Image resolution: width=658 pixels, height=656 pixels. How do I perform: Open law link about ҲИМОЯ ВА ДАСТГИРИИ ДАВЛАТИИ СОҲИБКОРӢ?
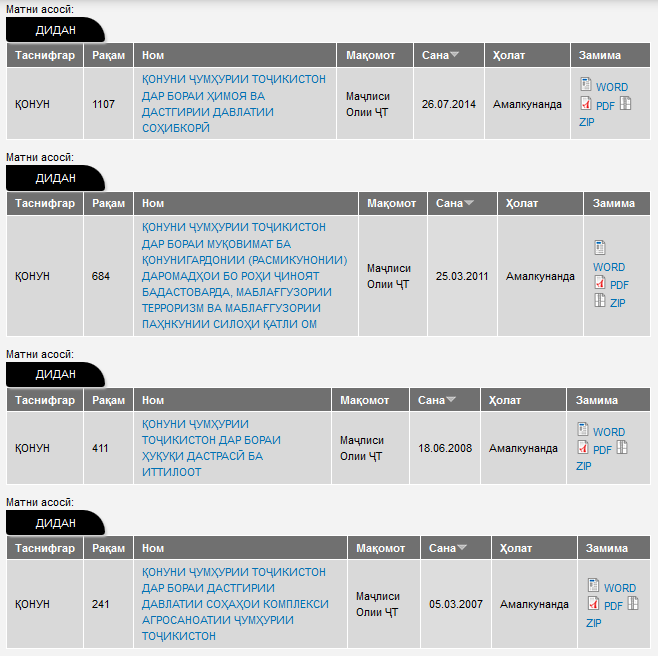tap(233, 103)
